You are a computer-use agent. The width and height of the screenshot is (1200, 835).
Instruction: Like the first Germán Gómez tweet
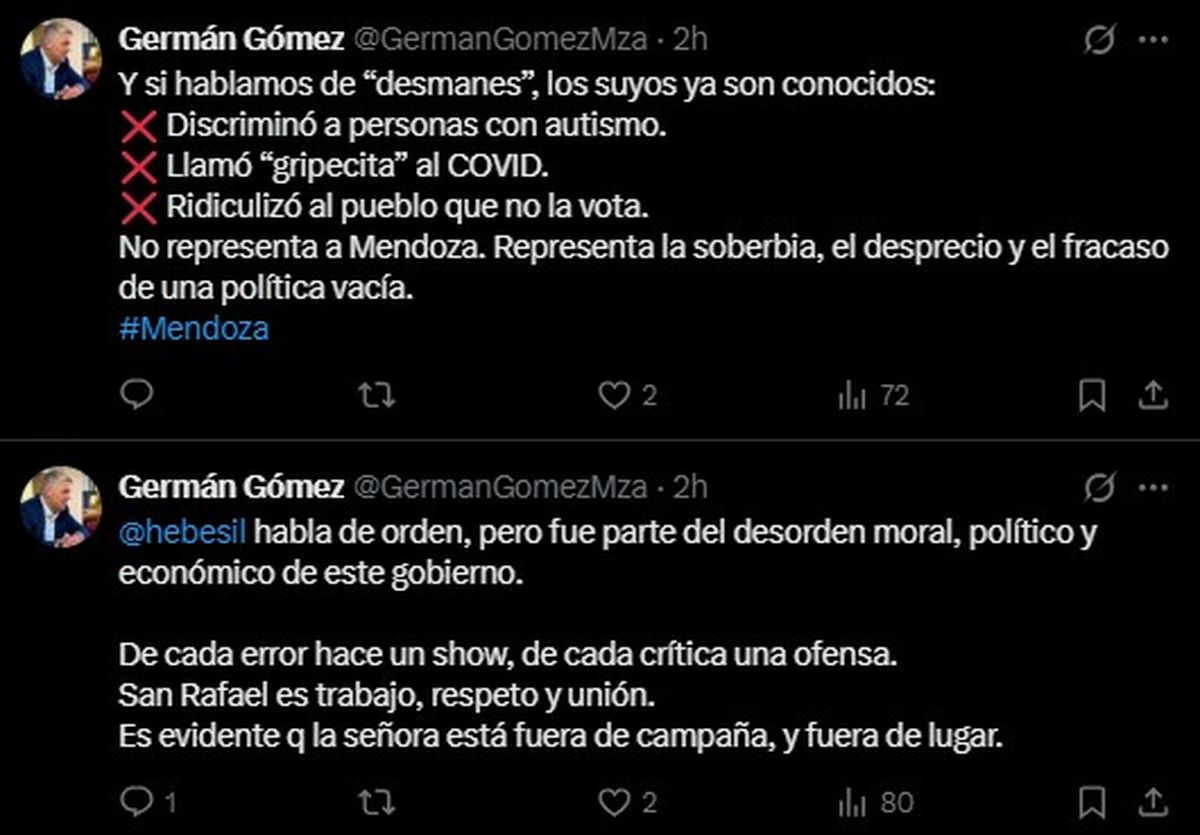(614, 395)
